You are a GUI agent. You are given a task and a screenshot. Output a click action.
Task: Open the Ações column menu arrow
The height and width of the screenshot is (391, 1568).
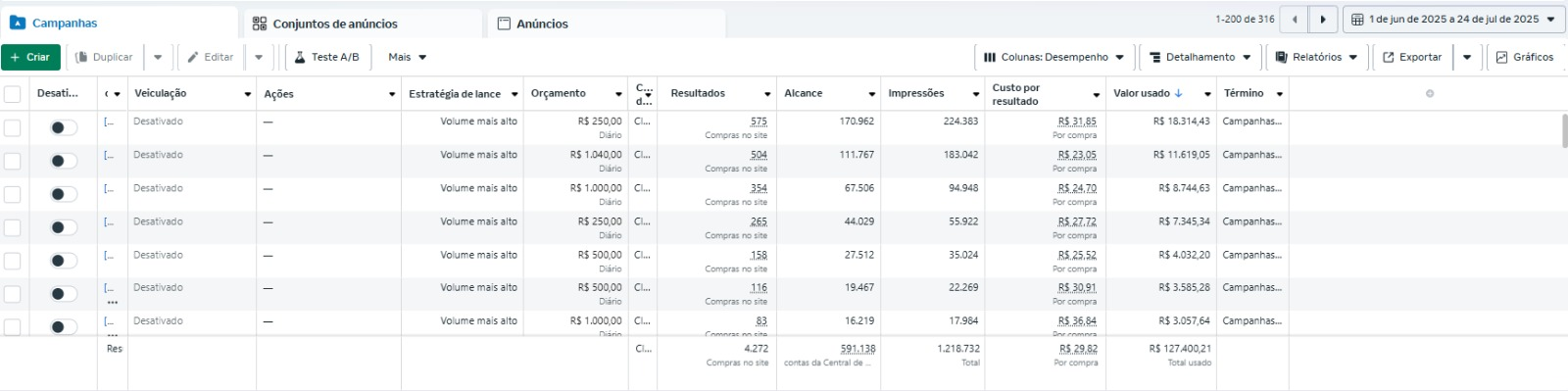pyautogui.click(x=392, y=94)
